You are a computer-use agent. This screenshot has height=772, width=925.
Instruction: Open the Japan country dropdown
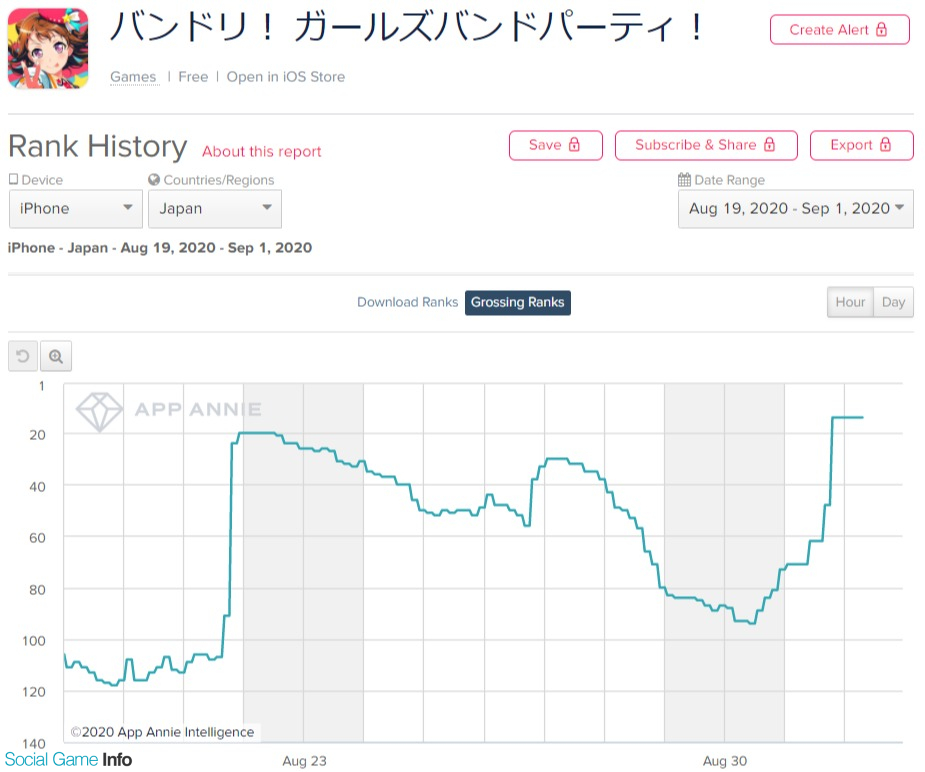click(x=214, y=208)
